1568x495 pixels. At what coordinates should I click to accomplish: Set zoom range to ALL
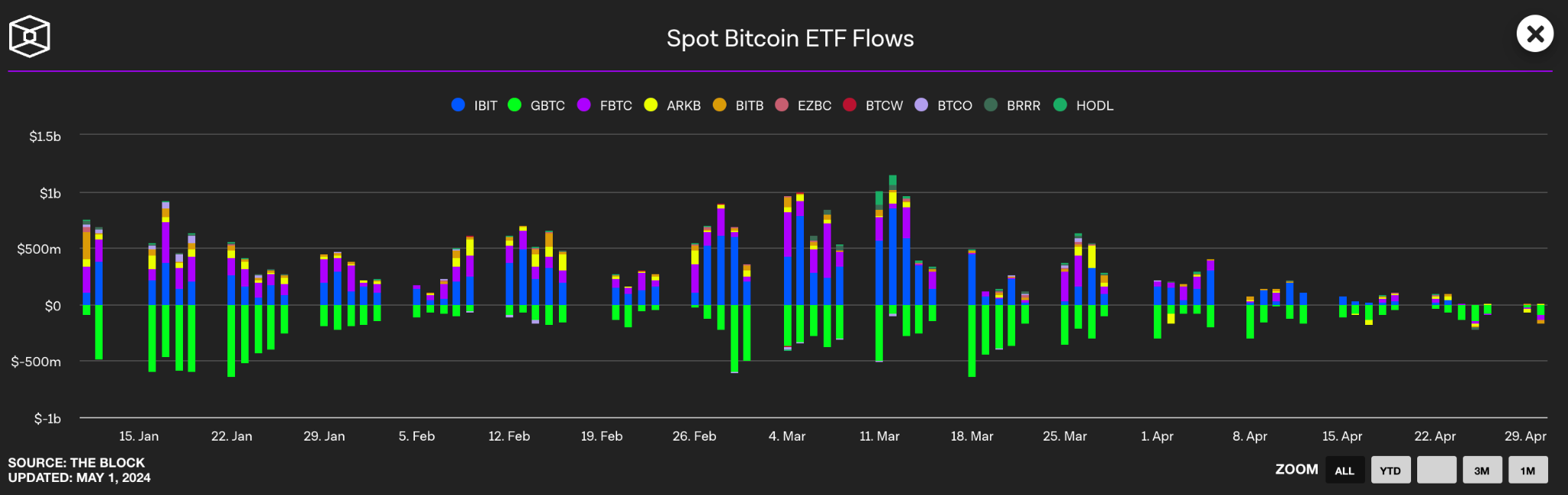[x=1344, y=470]
